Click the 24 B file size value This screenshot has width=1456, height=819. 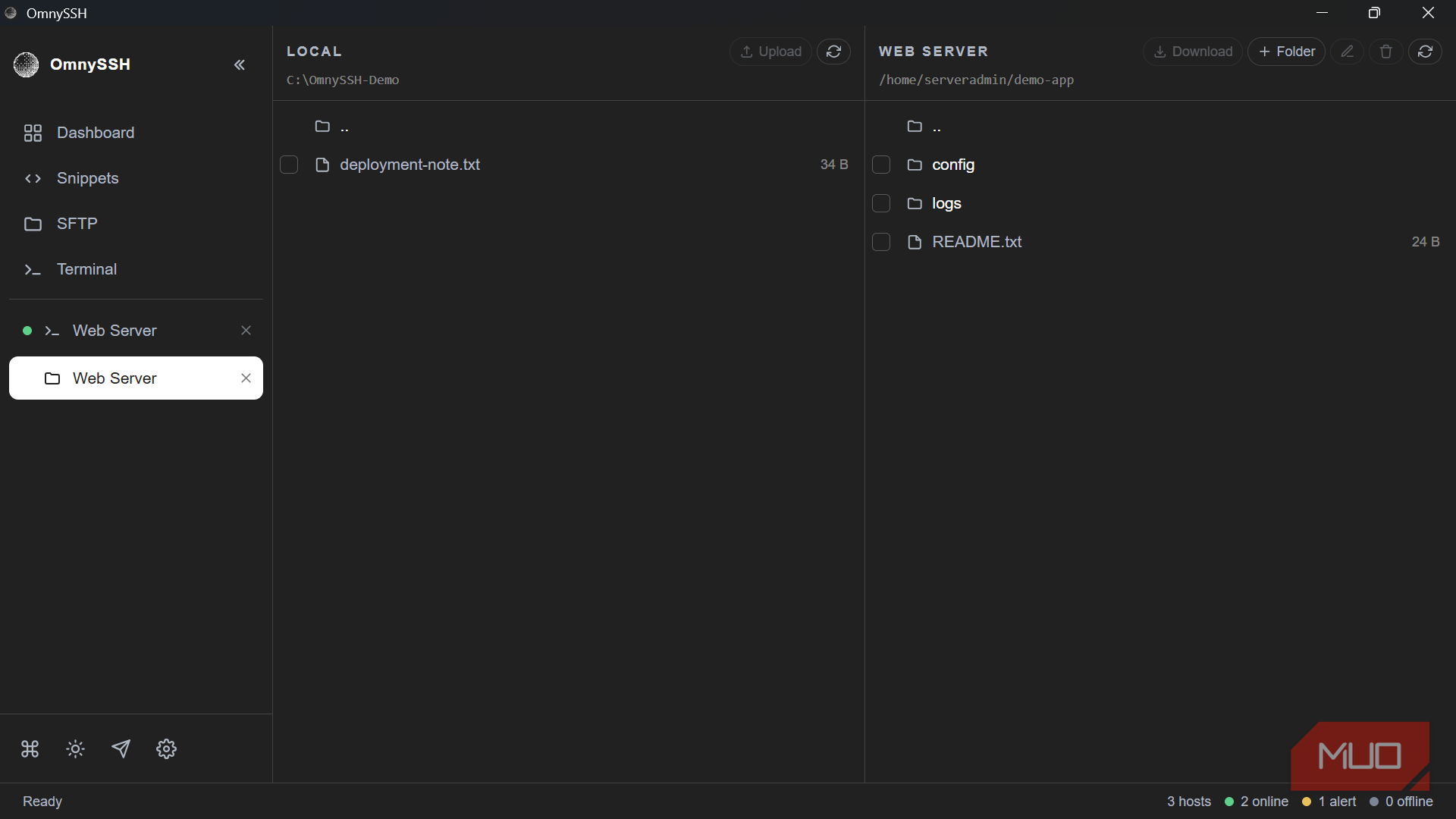1426,242
